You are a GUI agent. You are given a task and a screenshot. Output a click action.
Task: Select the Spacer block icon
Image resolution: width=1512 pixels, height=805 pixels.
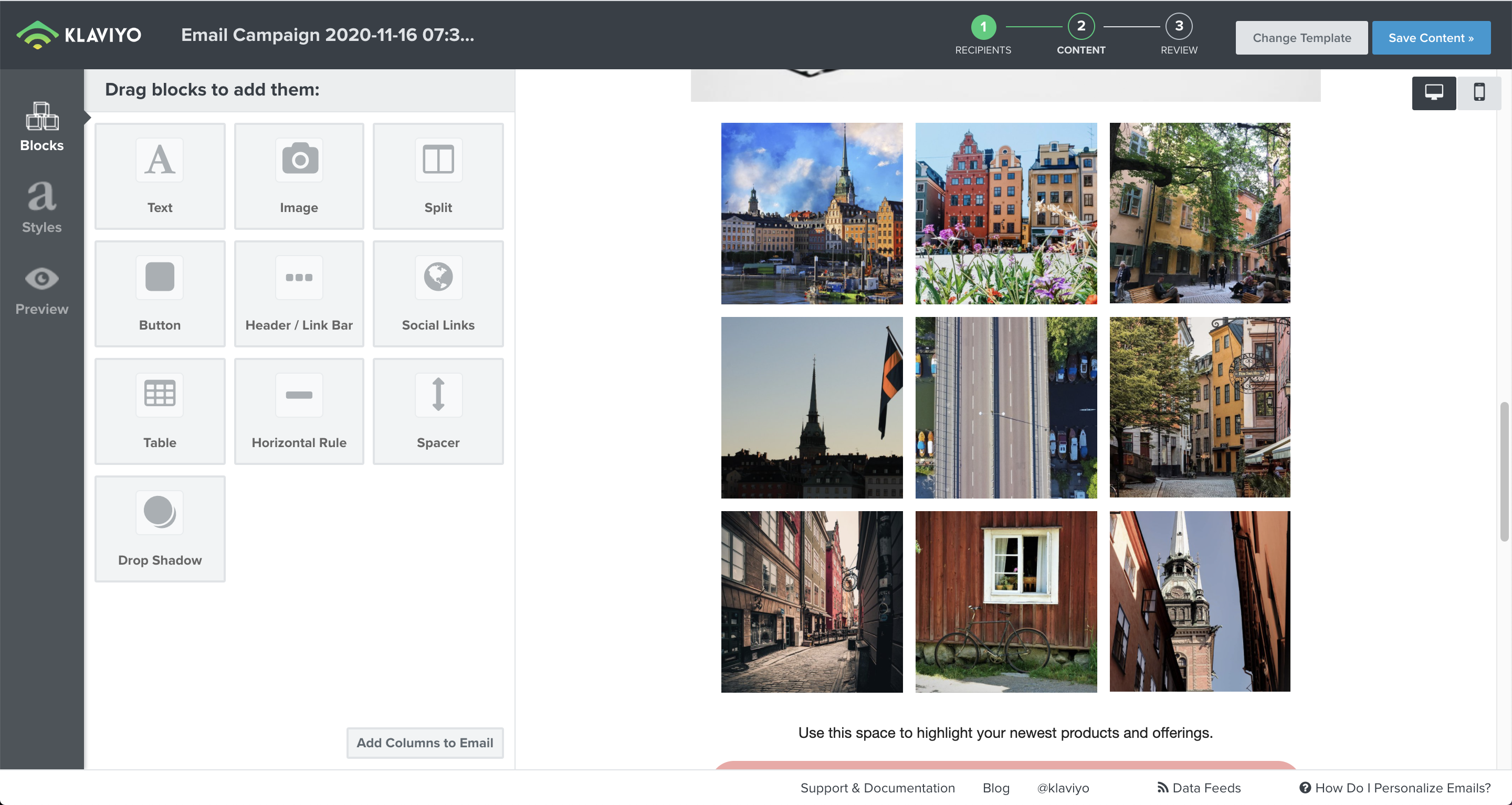point(438,394)
